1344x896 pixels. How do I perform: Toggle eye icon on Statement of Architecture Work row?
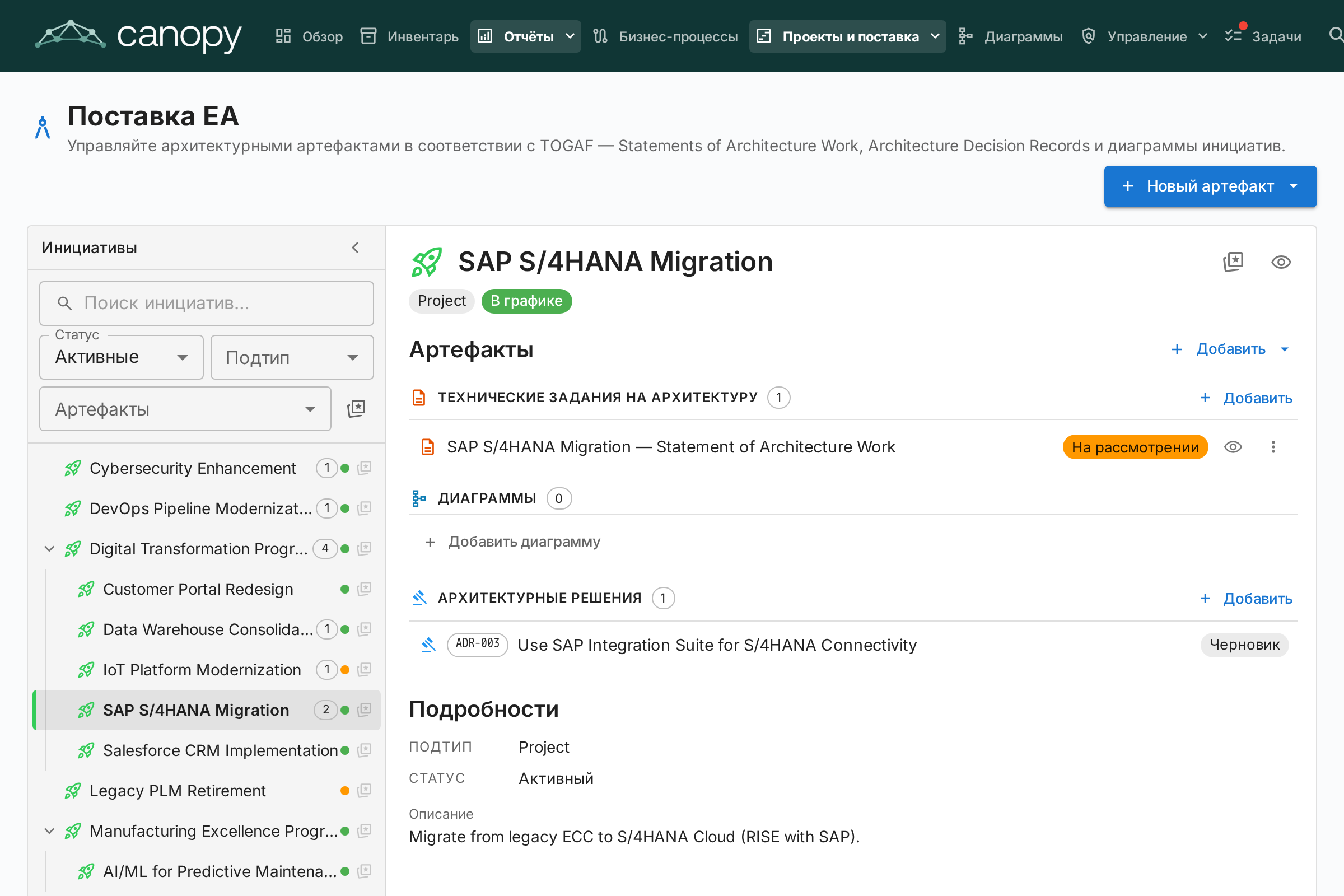(x=1233, y=447)
